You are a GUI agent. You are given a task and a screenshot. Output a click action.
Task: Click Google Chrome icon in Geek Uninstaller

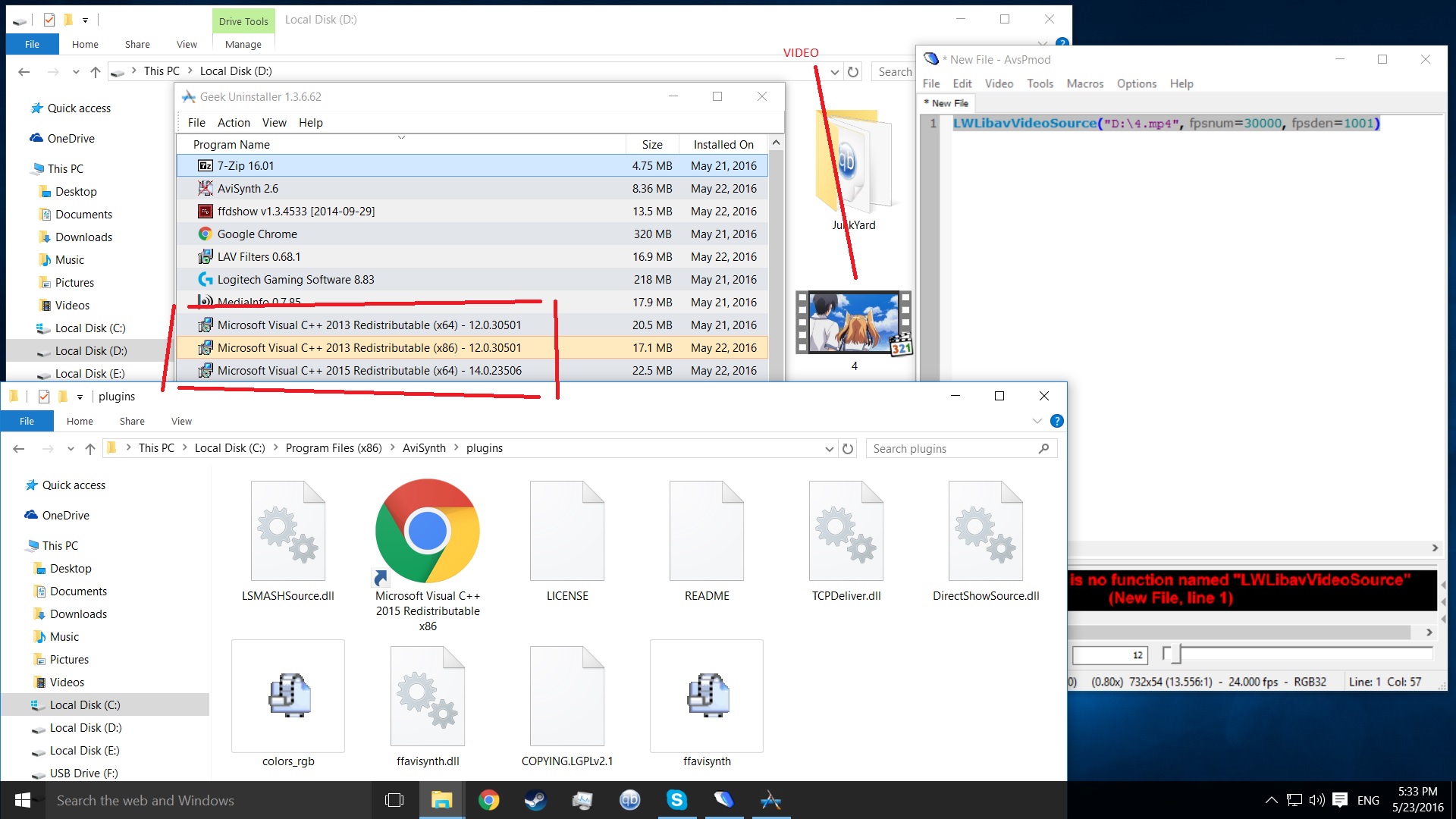[205, 234]
